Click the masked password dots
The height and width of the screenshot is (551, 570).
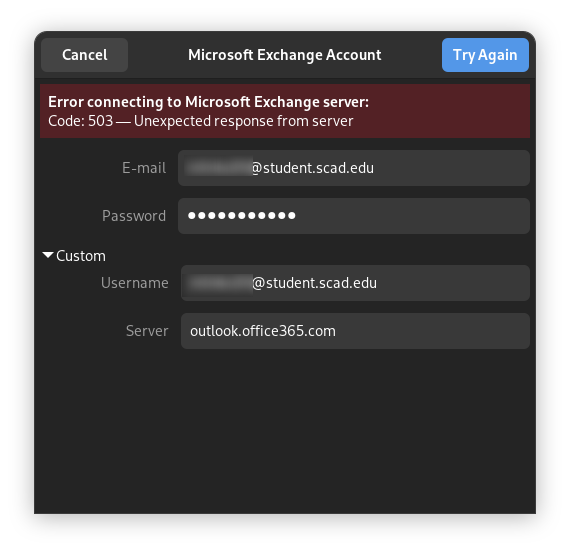point(241,216)
